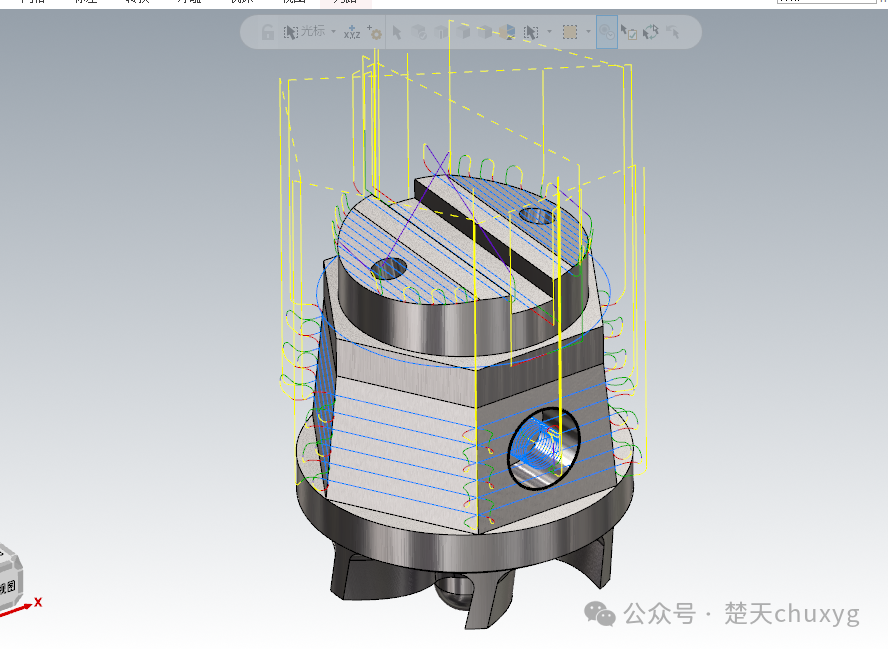Click the blue and tan colored cube icon

click(507, 32)
